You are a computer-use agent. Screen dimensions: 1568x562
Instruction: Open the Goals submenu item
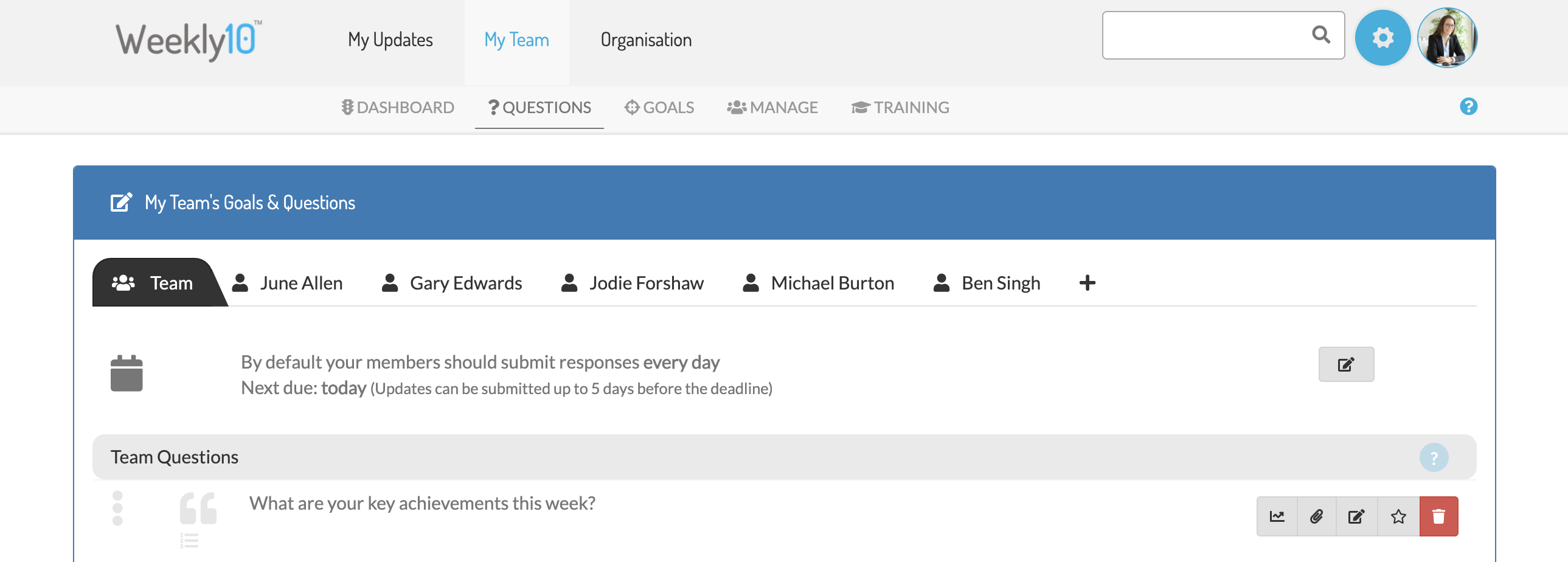659,108
